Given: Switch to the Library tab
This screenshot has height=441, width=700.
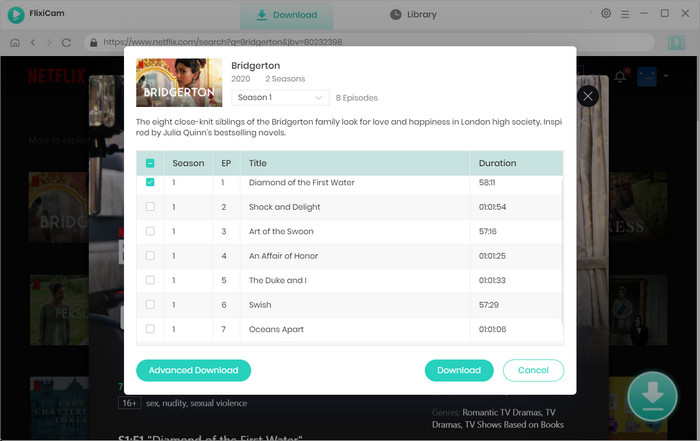Looking at the screenshot, I should pyautogui.click(x=413, y=15).
